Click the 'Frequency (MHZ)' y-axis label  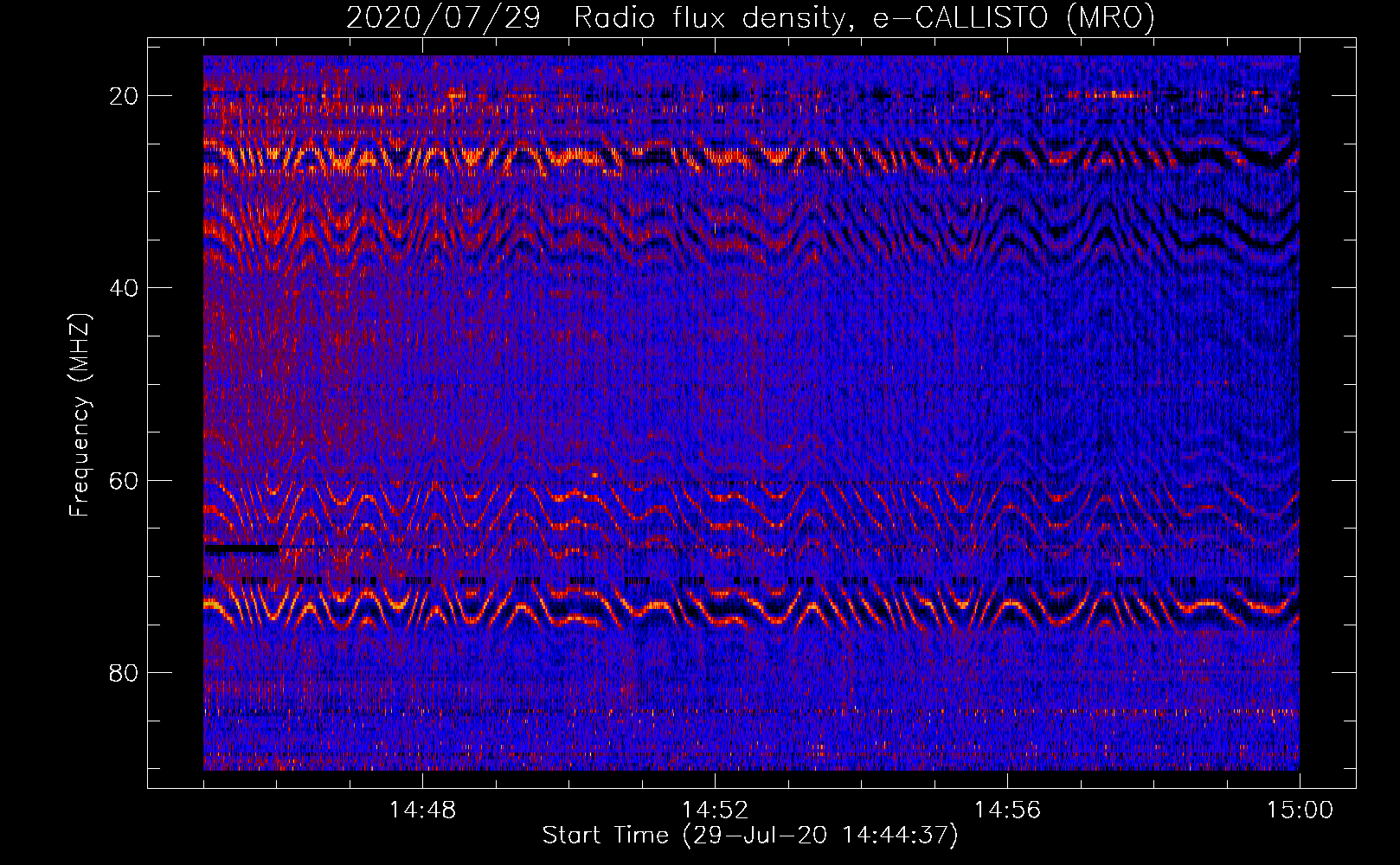[x=80, y=415]
